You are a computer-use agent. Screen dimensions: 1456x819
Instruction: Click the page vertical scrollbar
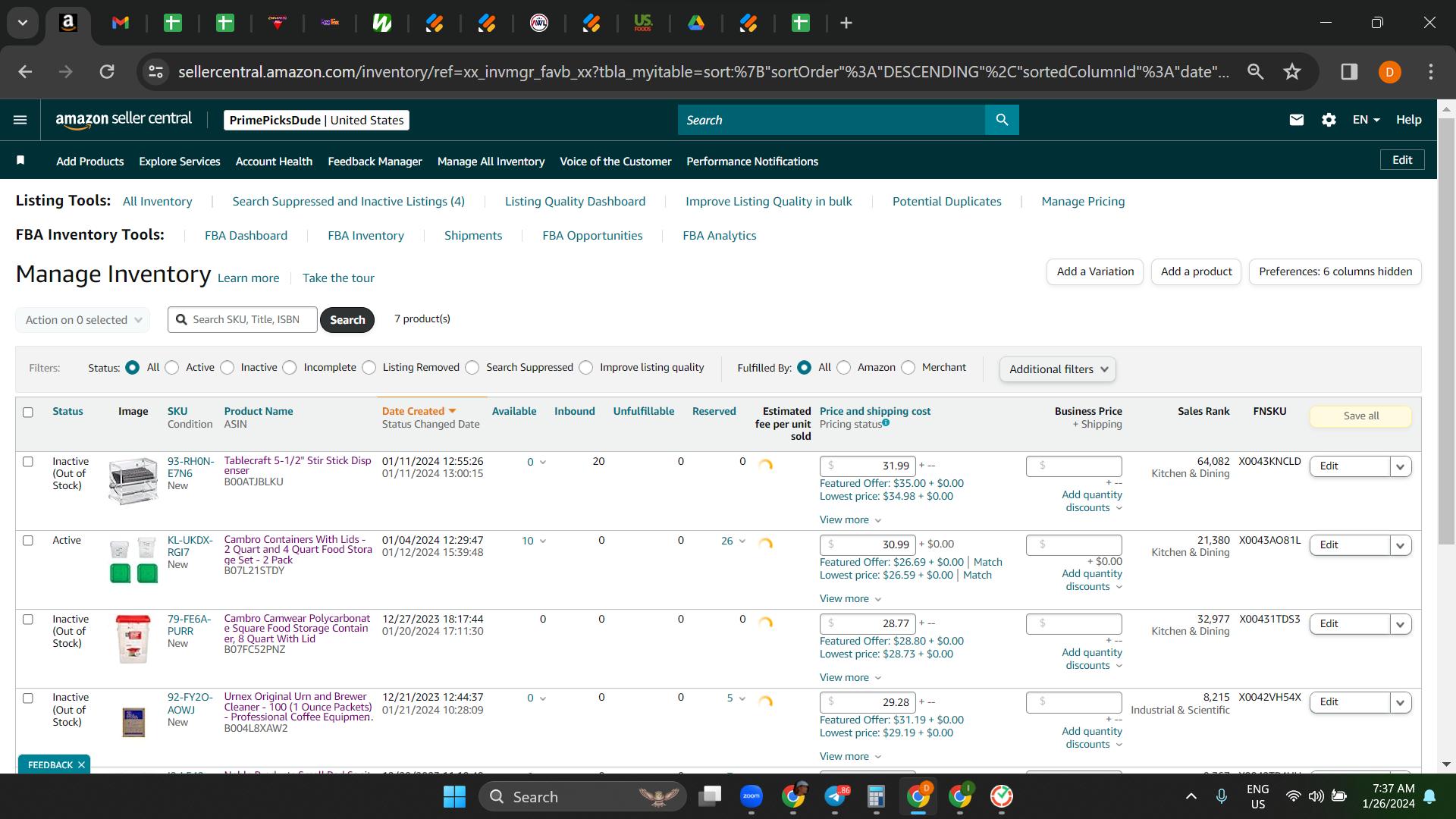pyautogui.click(x=1446, y=331)
